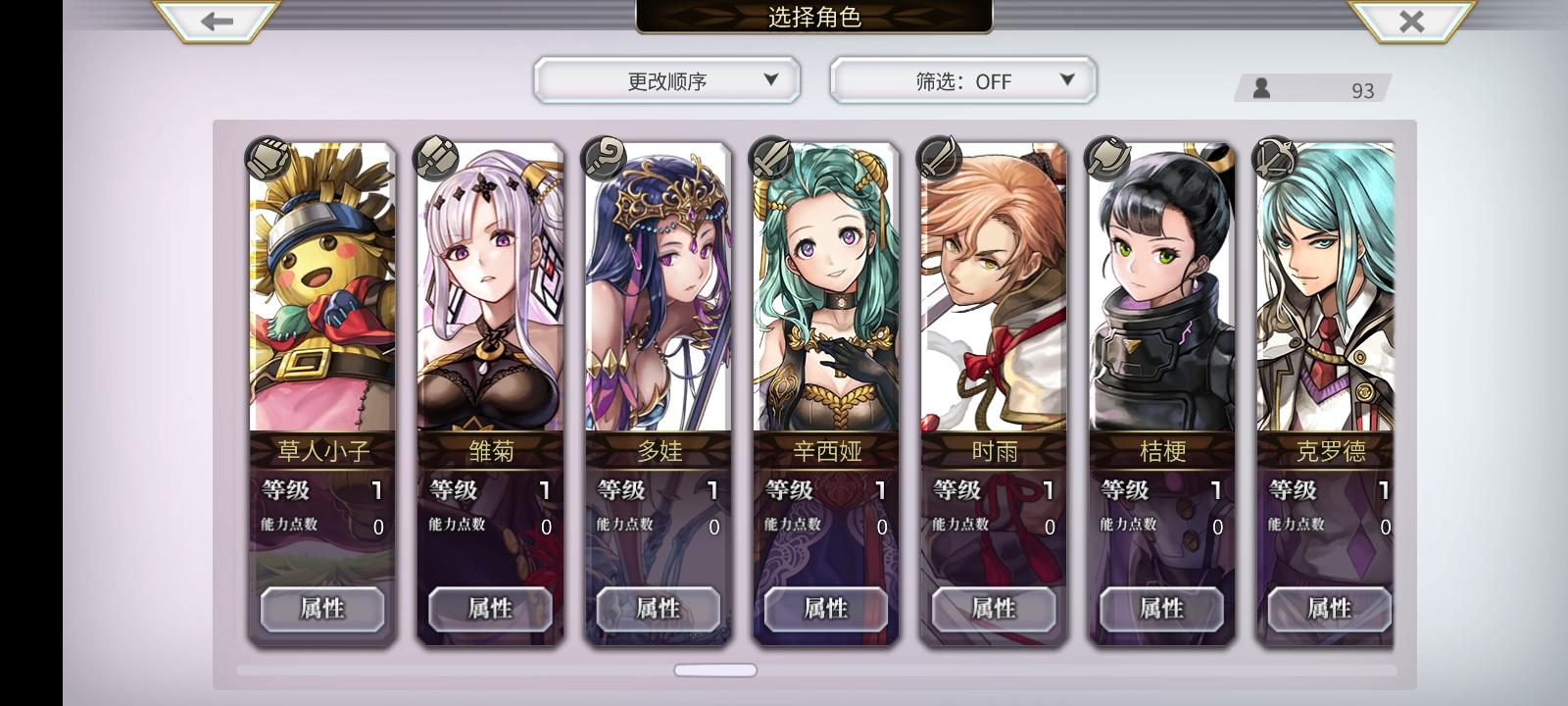Screen dimensions: 1568x706
Task: Click the blade icon on 时雨 card
Action: point(939,159)
